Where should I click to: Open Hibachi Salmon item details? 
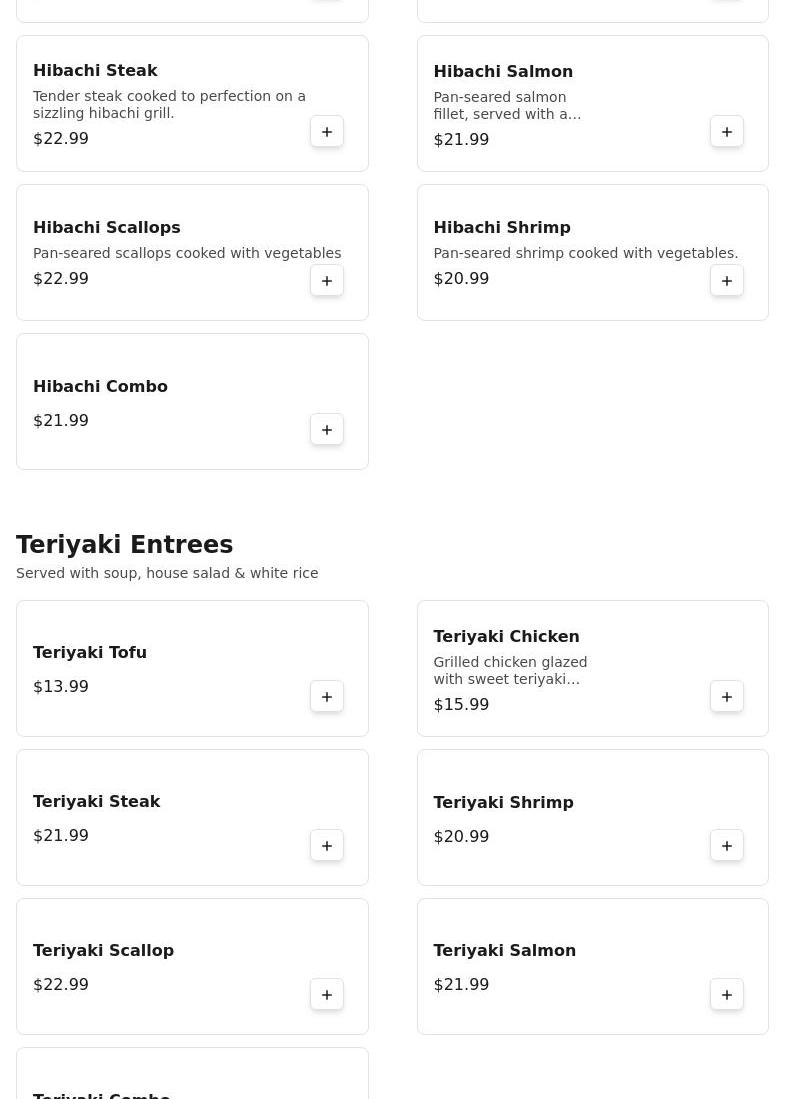click(x=503, y=72)
